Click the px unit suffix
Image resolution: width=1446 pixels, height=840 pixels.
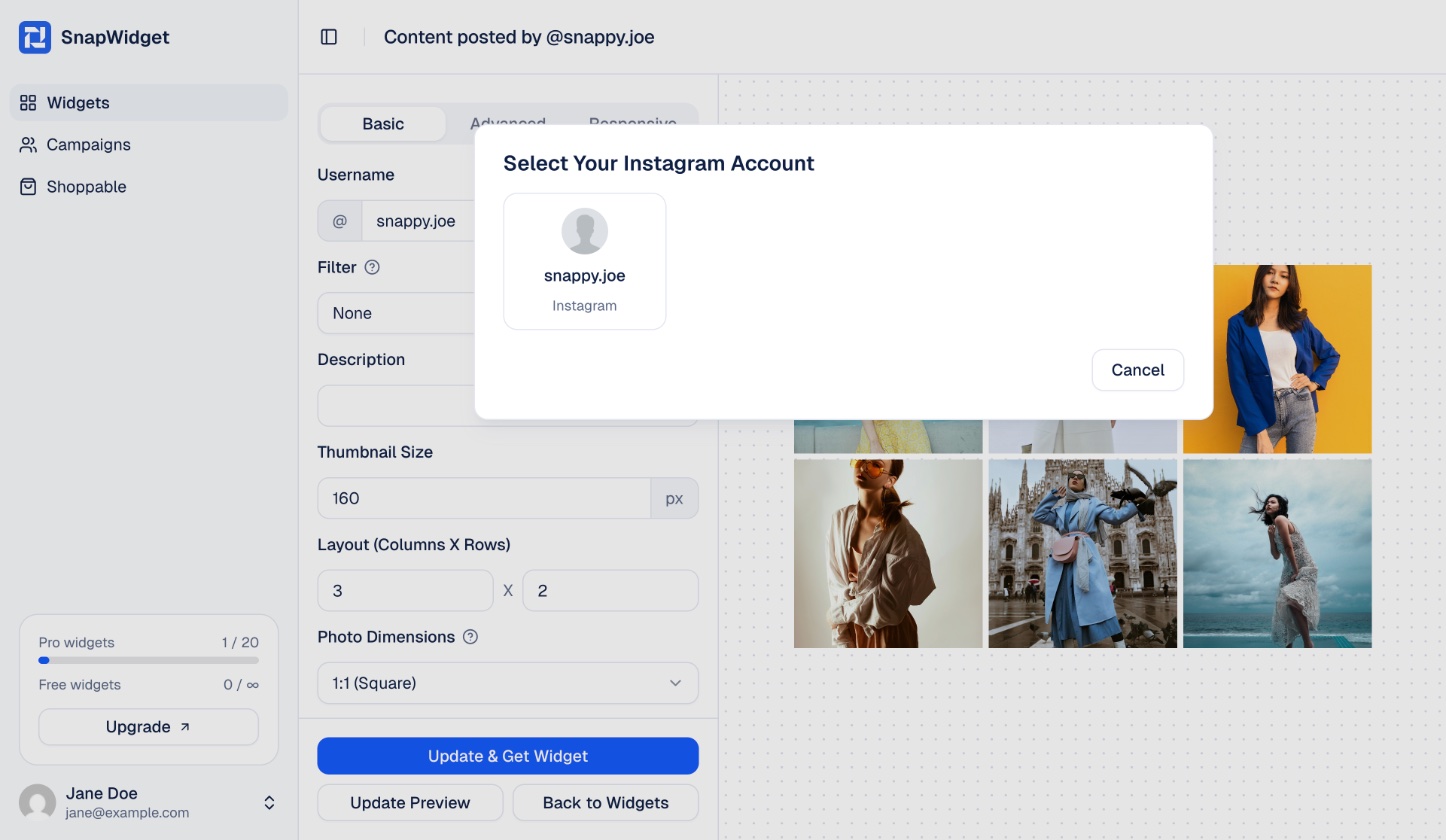(675, 498)
